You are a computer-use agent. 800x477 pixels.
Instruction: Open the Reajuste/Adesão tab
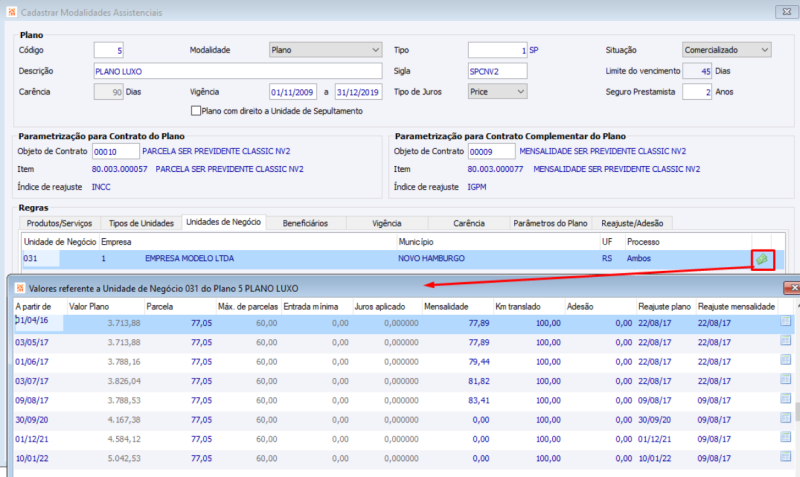(633, 222)
